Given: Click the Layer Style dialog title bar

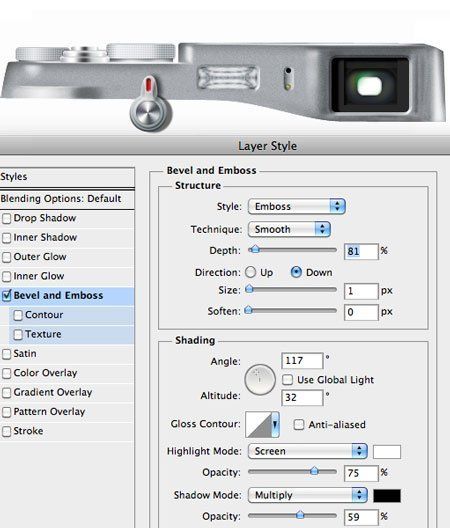Looking at the screenshot, I should pyautogui.click(x=225, y=145).
